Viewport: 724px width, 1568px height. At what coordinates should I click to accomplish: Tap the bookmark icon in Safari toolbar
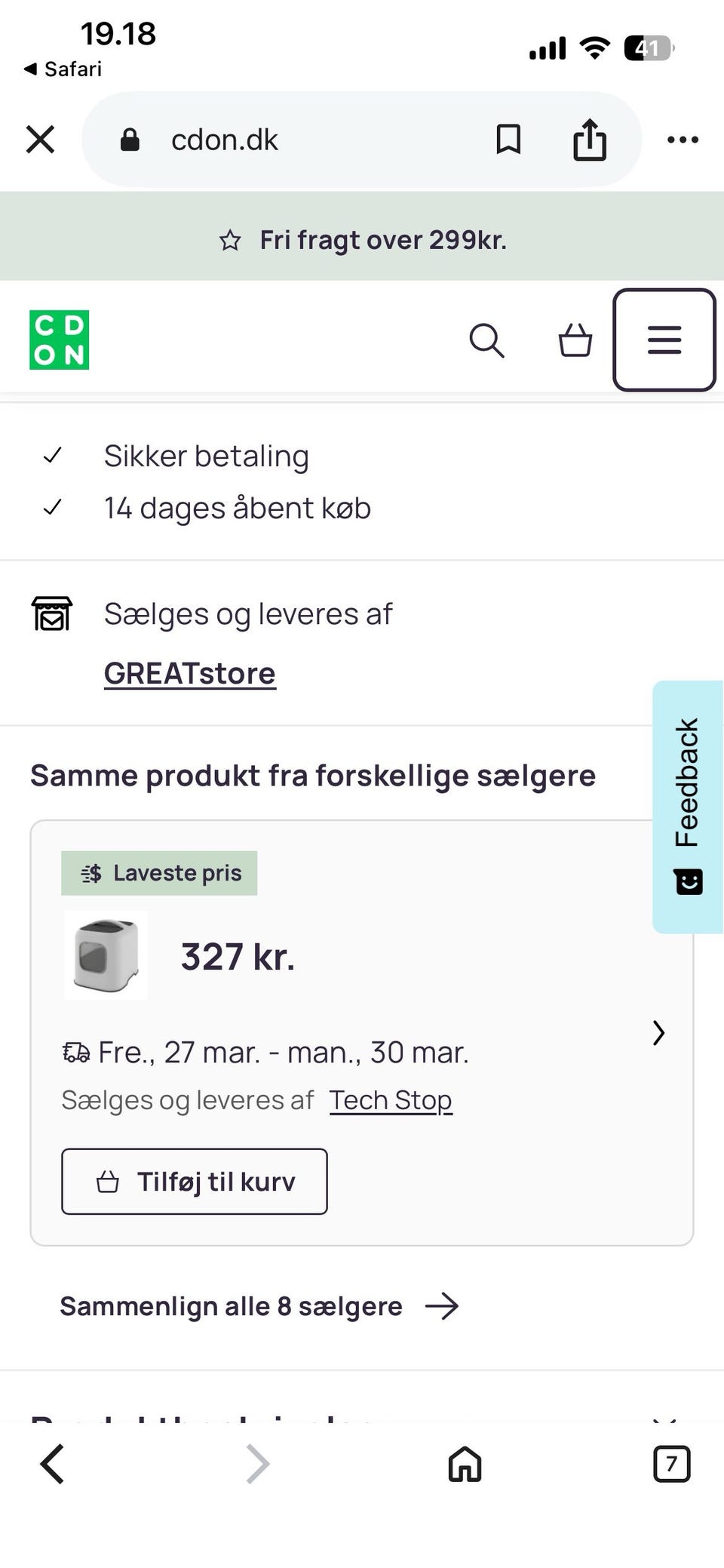coord(508,139)
